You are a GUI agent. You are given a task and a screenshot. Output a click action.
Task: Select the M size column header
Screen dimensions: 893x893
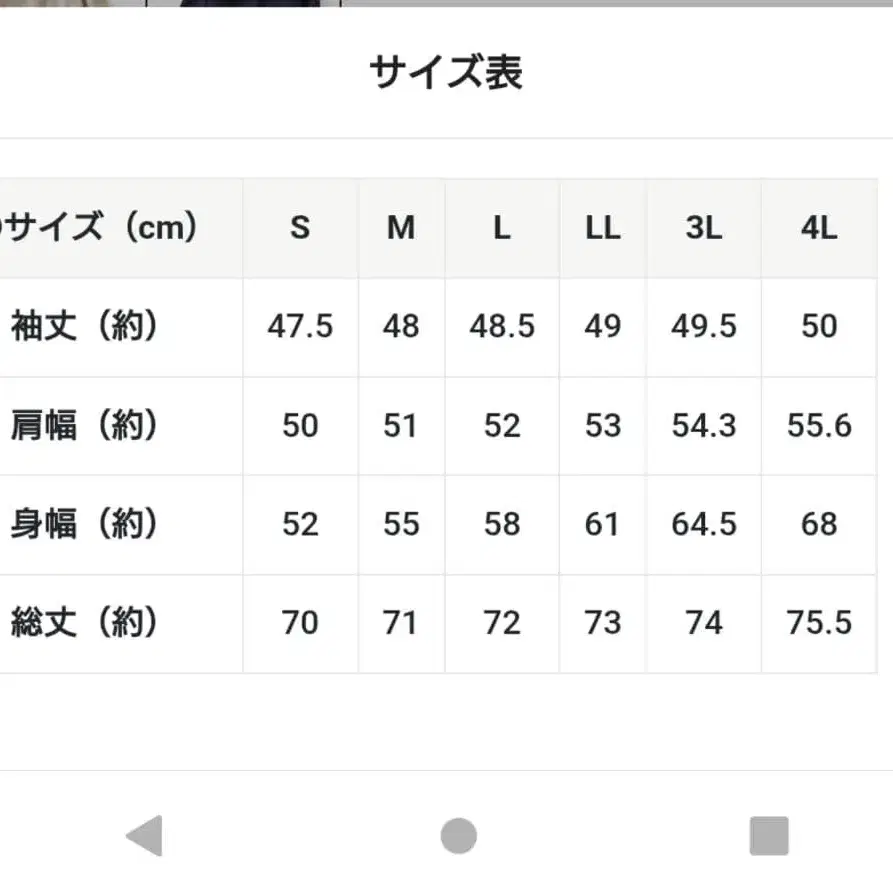point(401,228)
